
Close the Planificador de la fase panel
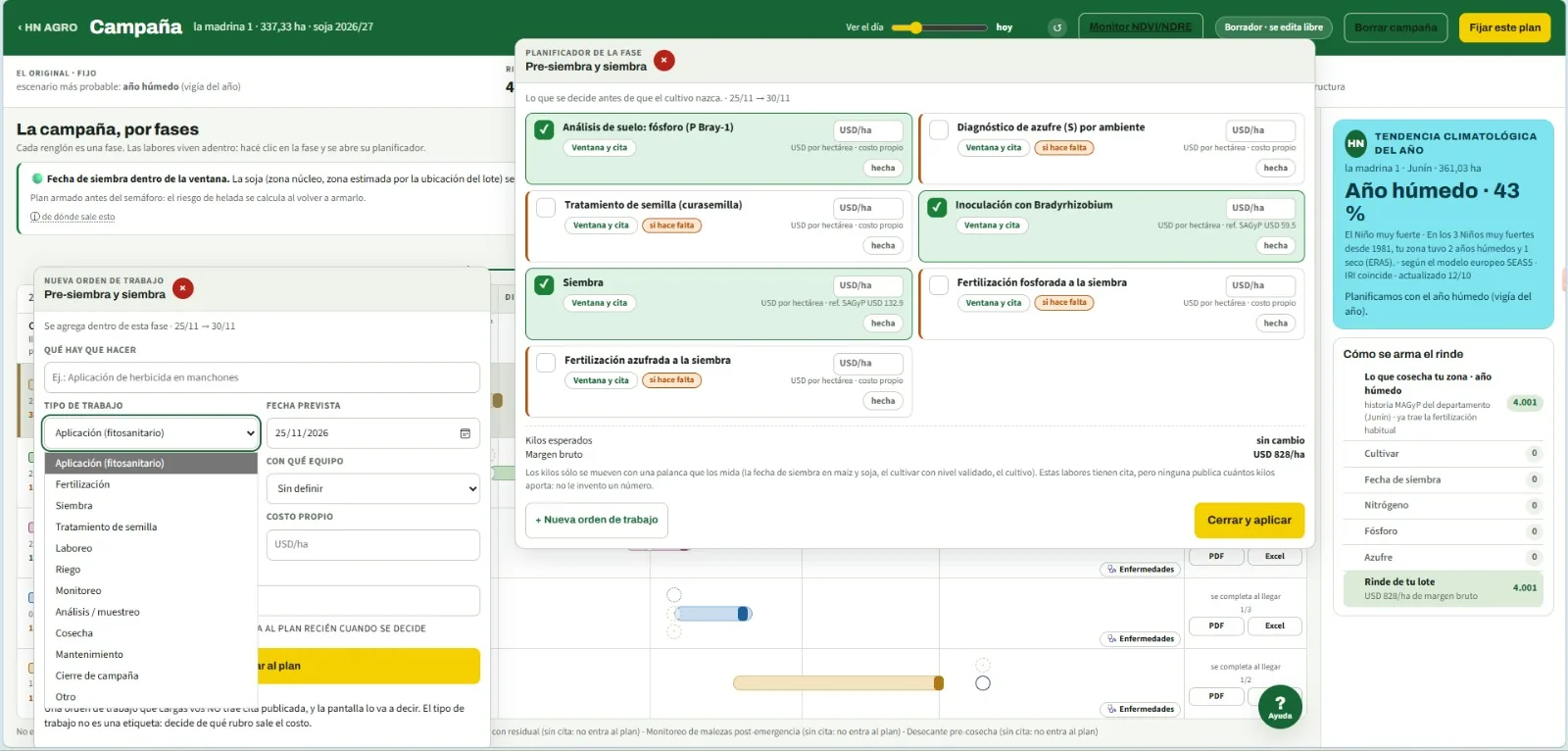point(663,60)
